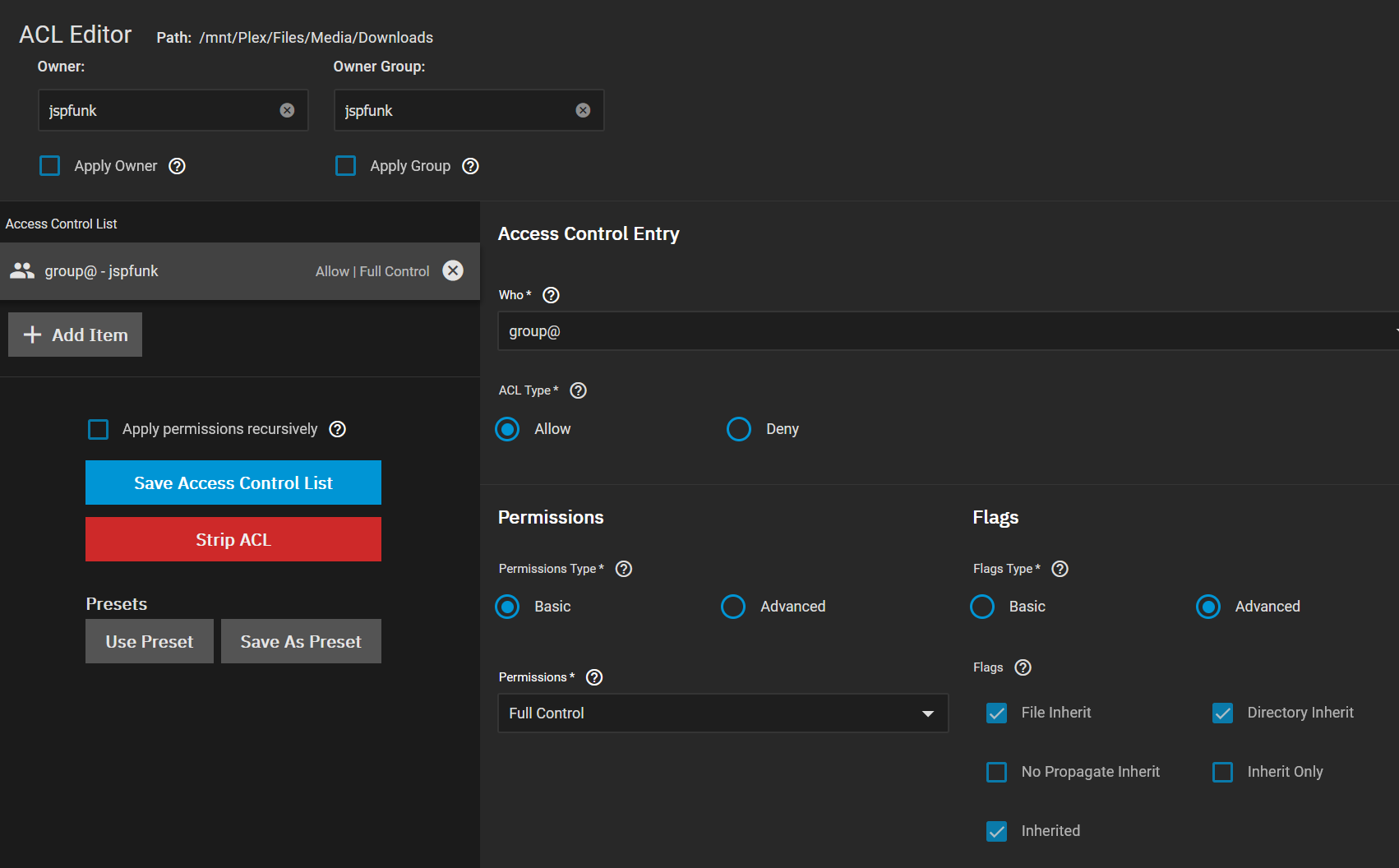1399x868 pixels.
Task: Select the Deny ACL type
Action: 739,429
